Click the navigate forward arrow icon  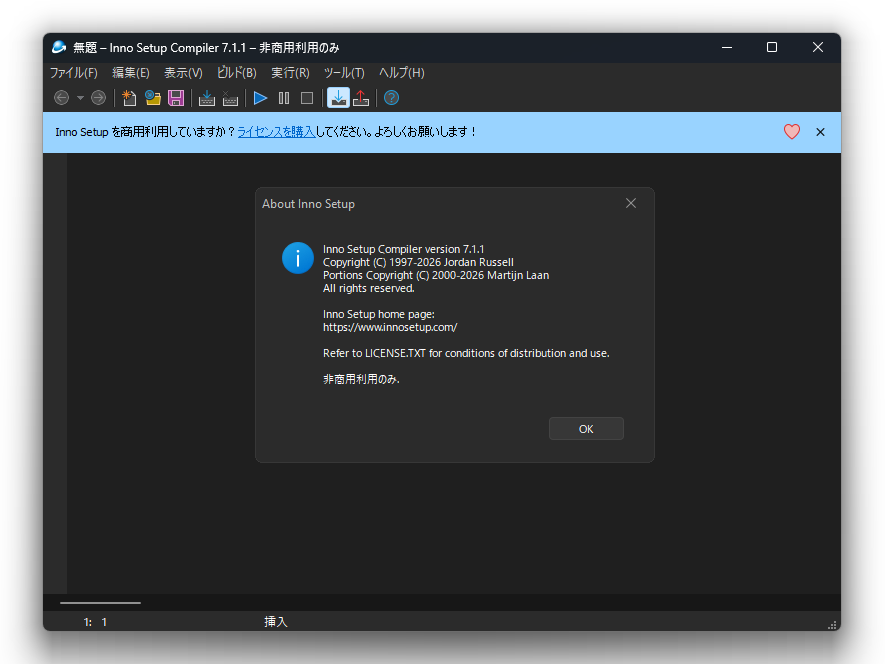click(x=98, y=98)
